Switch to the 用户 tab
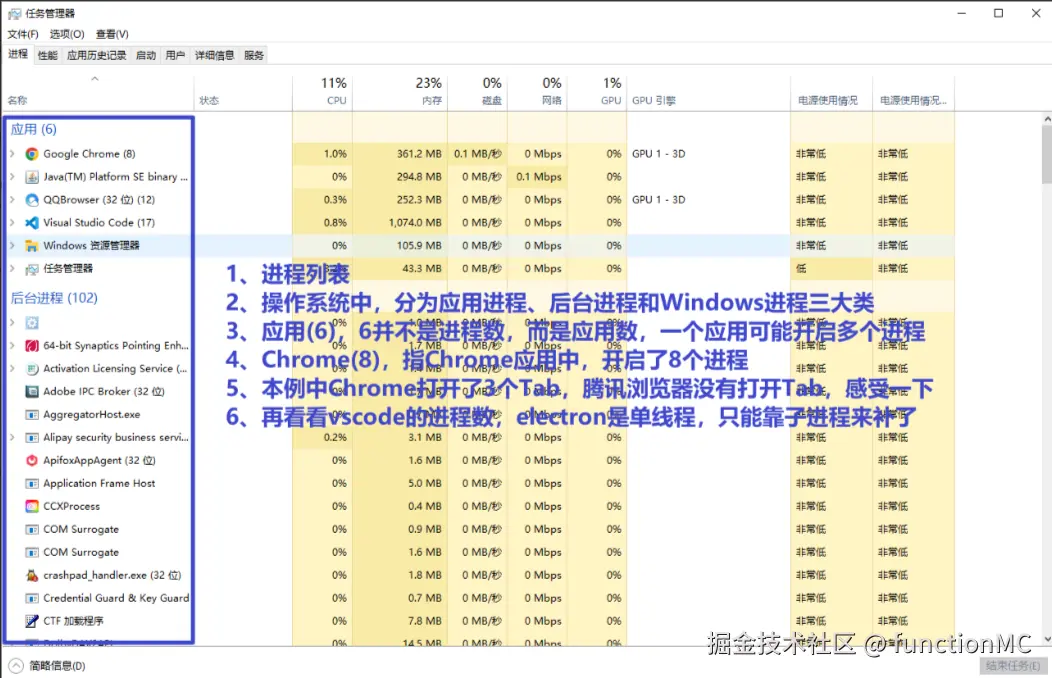This screenshot has width=1052, height=678. pos(175,56)
